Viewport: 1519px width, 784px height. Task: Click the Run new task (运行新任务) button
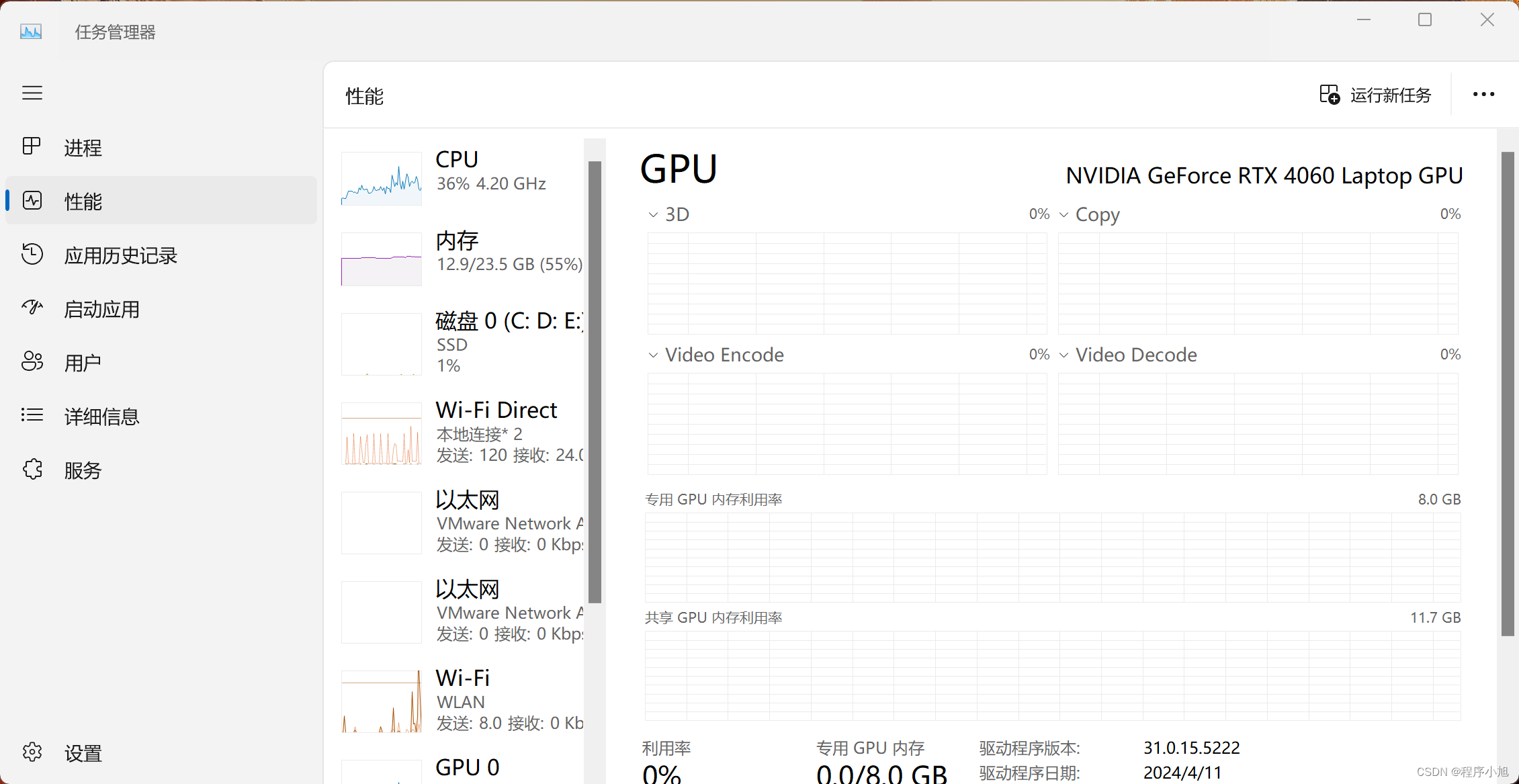(x=1375, y=95)
